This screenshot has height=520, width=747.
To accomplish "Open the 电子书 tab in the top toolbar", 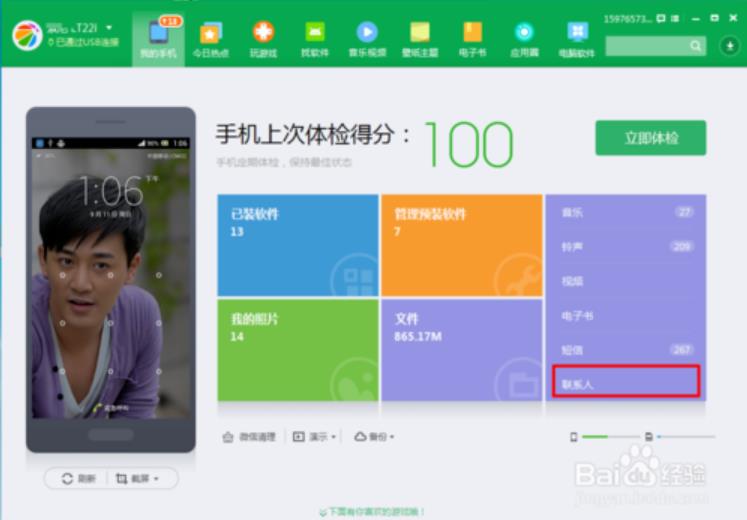I will pyautogui.click(x=473, y=39).
